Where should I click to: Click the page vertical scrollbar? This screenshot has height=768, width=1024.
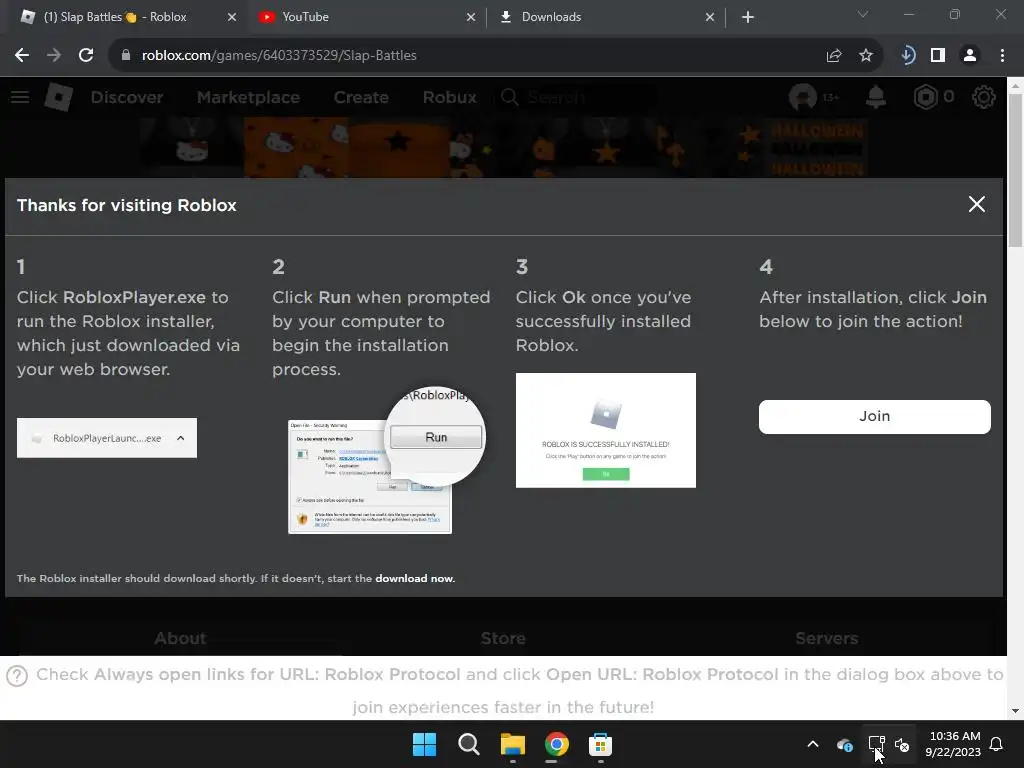[x=1015, y=170]
